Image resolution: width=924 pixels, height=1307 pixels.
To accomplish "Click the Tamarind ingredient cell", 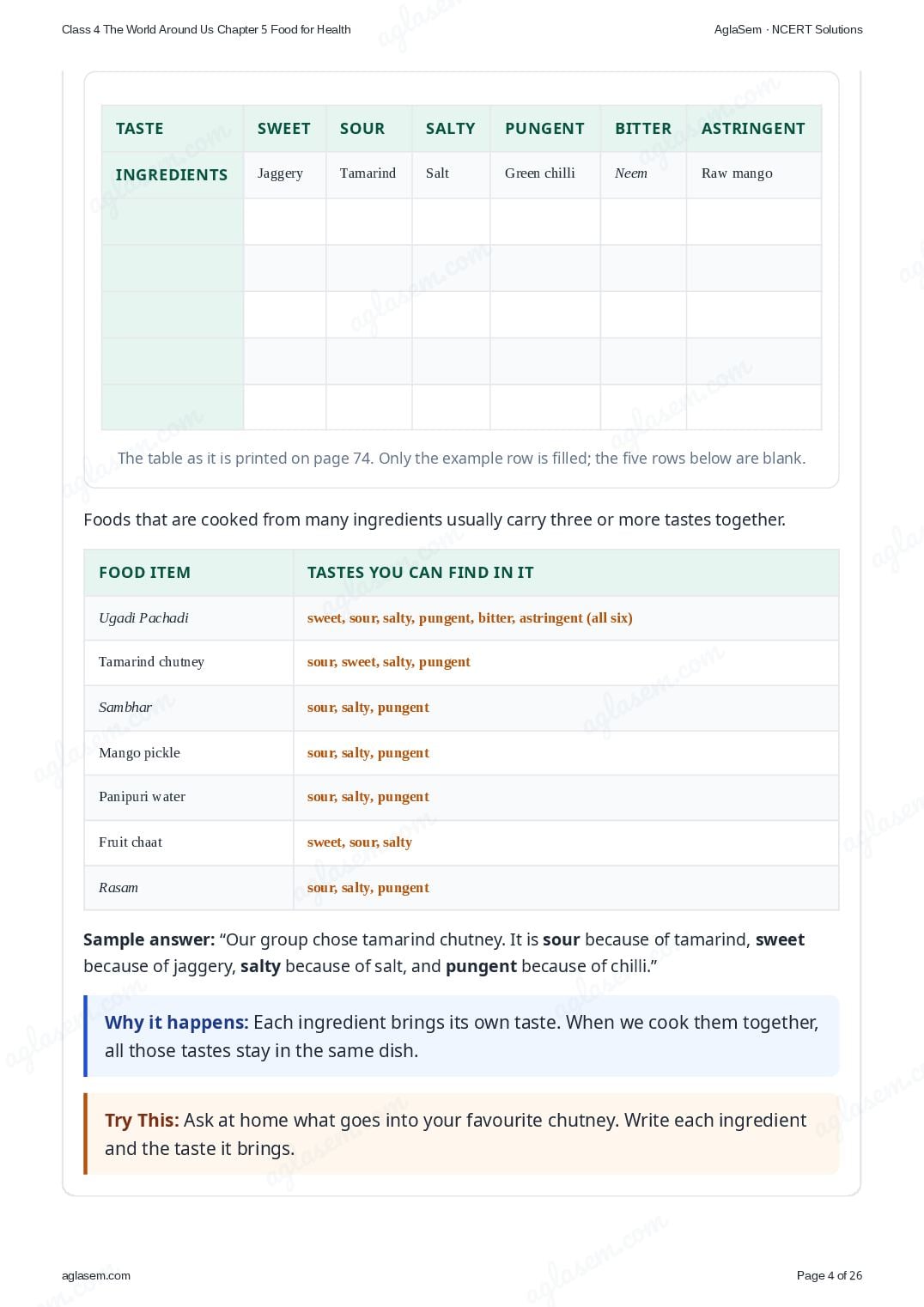I will click(368, 175).
